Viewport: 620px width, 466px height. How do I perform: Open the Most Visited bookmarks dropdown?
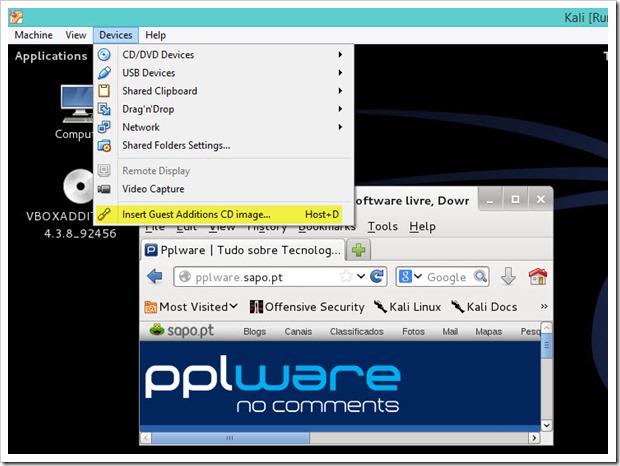pyautogui.click(x=191, y=307)
